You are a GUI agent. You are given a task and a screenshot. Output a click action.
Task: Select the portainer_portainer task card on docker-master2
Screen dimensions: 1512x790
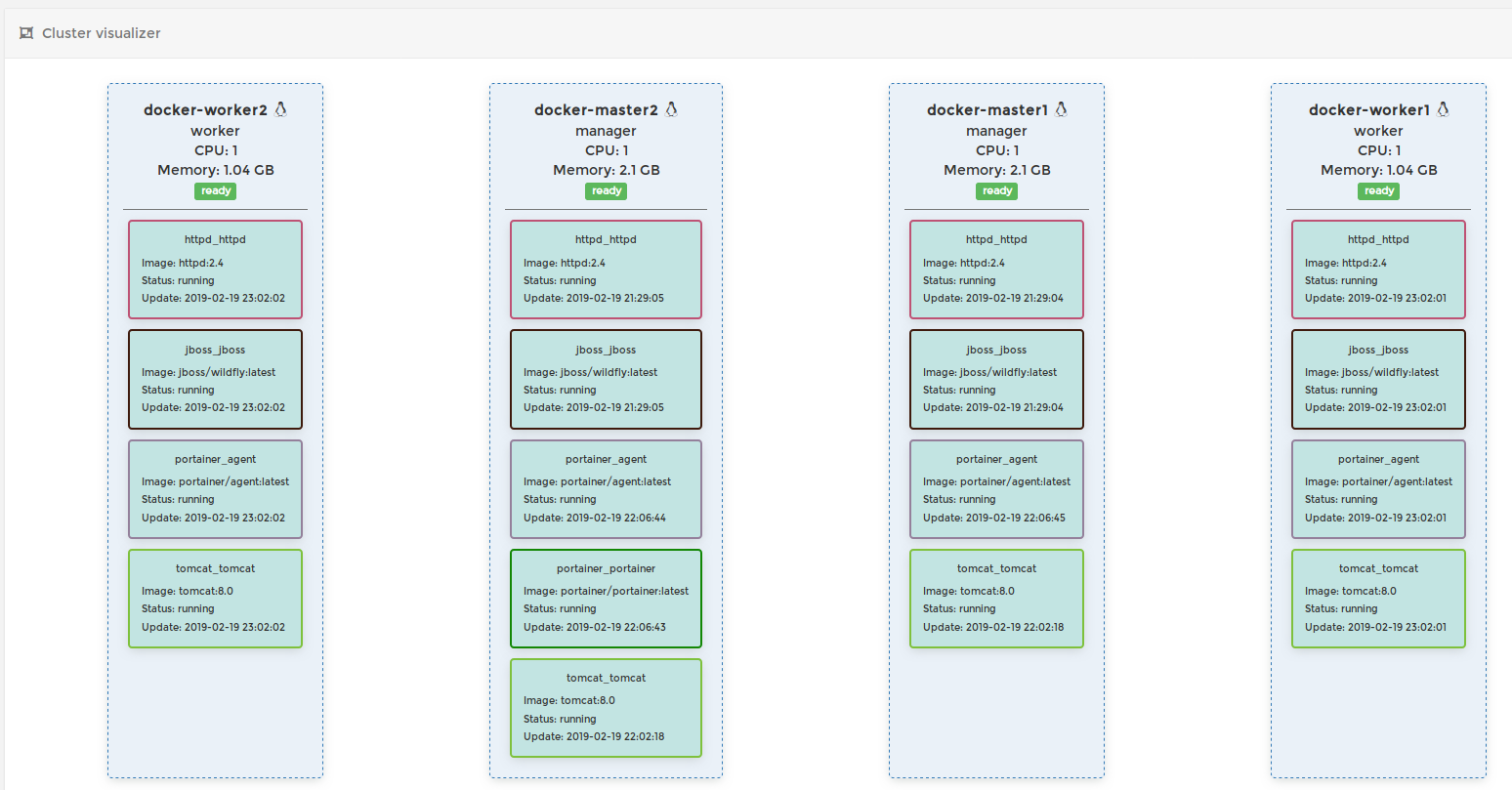coord(606,599)
